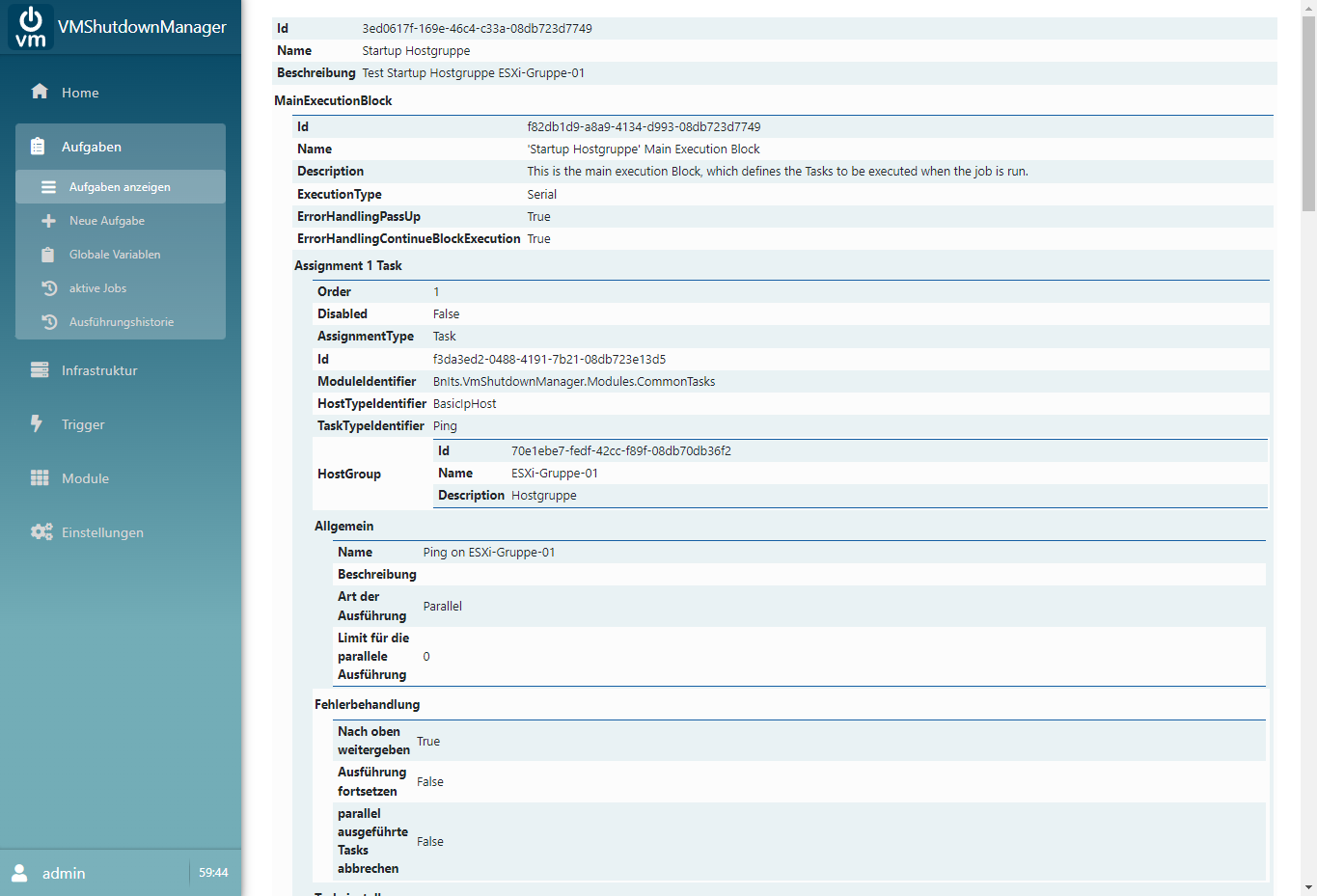Click Art der Ausführung value Parallel
The height and width of the screenshot is (896, 1317).
click(x=443, y=607)
